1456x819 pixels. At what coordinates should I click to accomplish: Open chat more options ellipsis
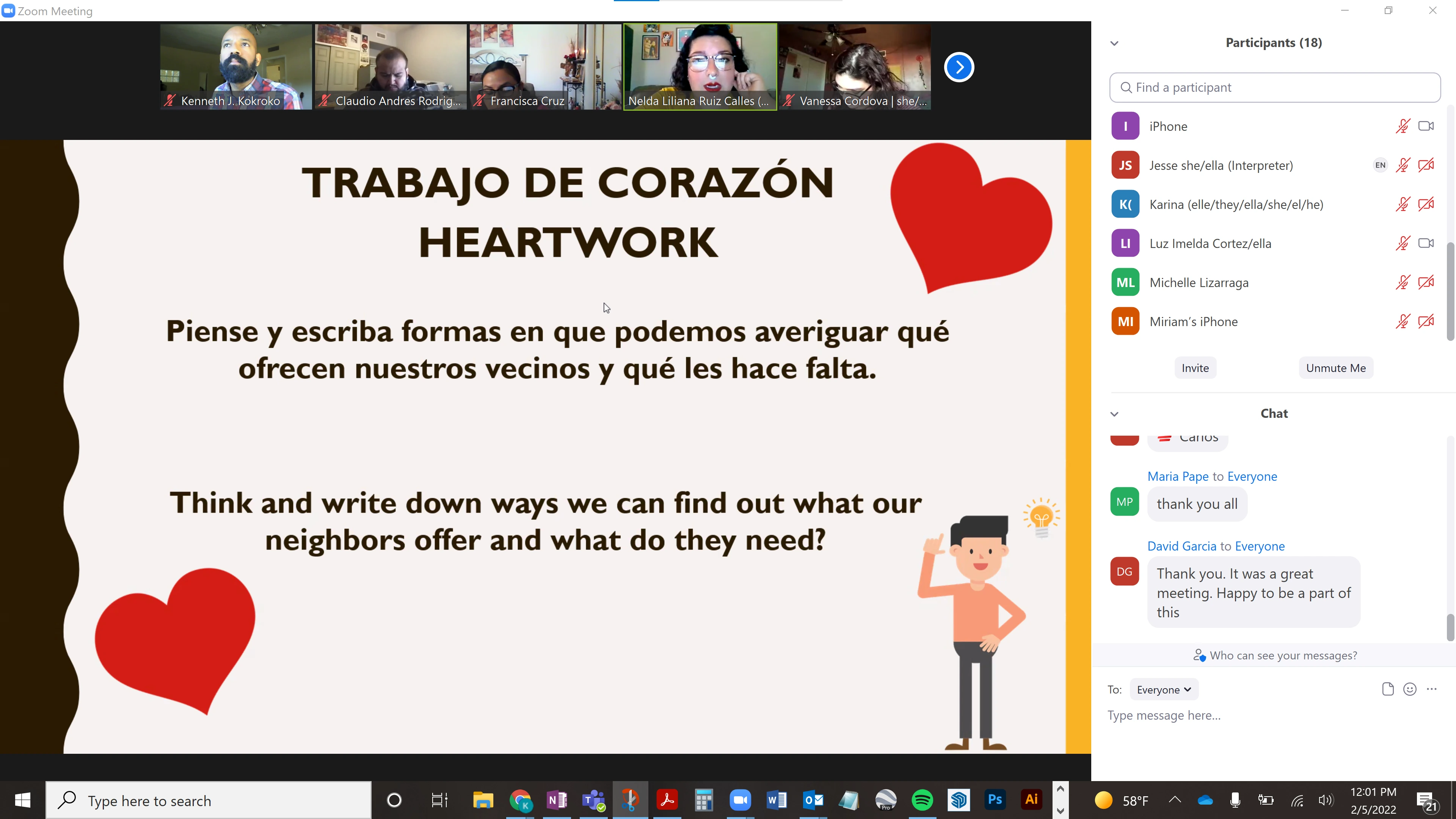pyautogui.click(x=1432, y=689)
